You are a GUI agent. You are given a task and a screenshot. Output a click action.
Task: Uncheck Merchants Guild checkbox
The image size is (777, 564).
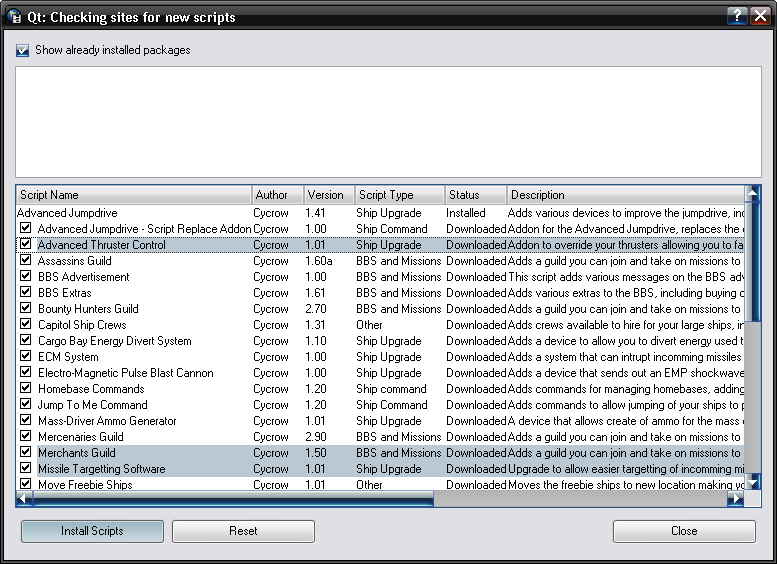[25, 452]
